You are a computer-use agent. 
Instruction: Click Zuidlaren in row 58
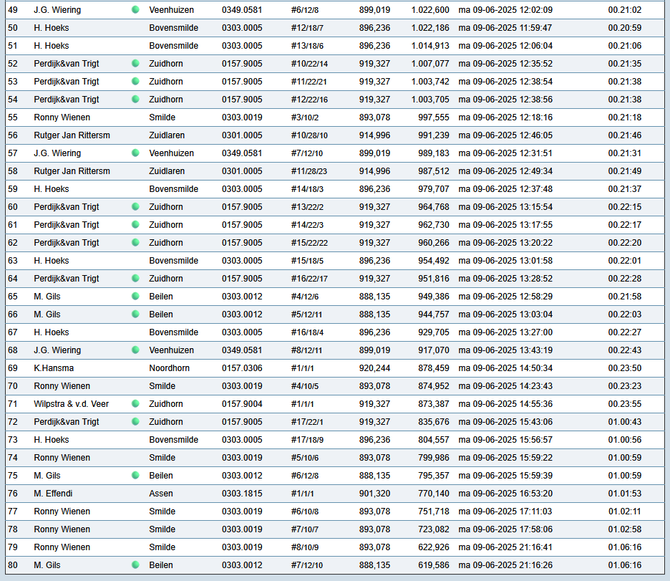click(167, 171)
